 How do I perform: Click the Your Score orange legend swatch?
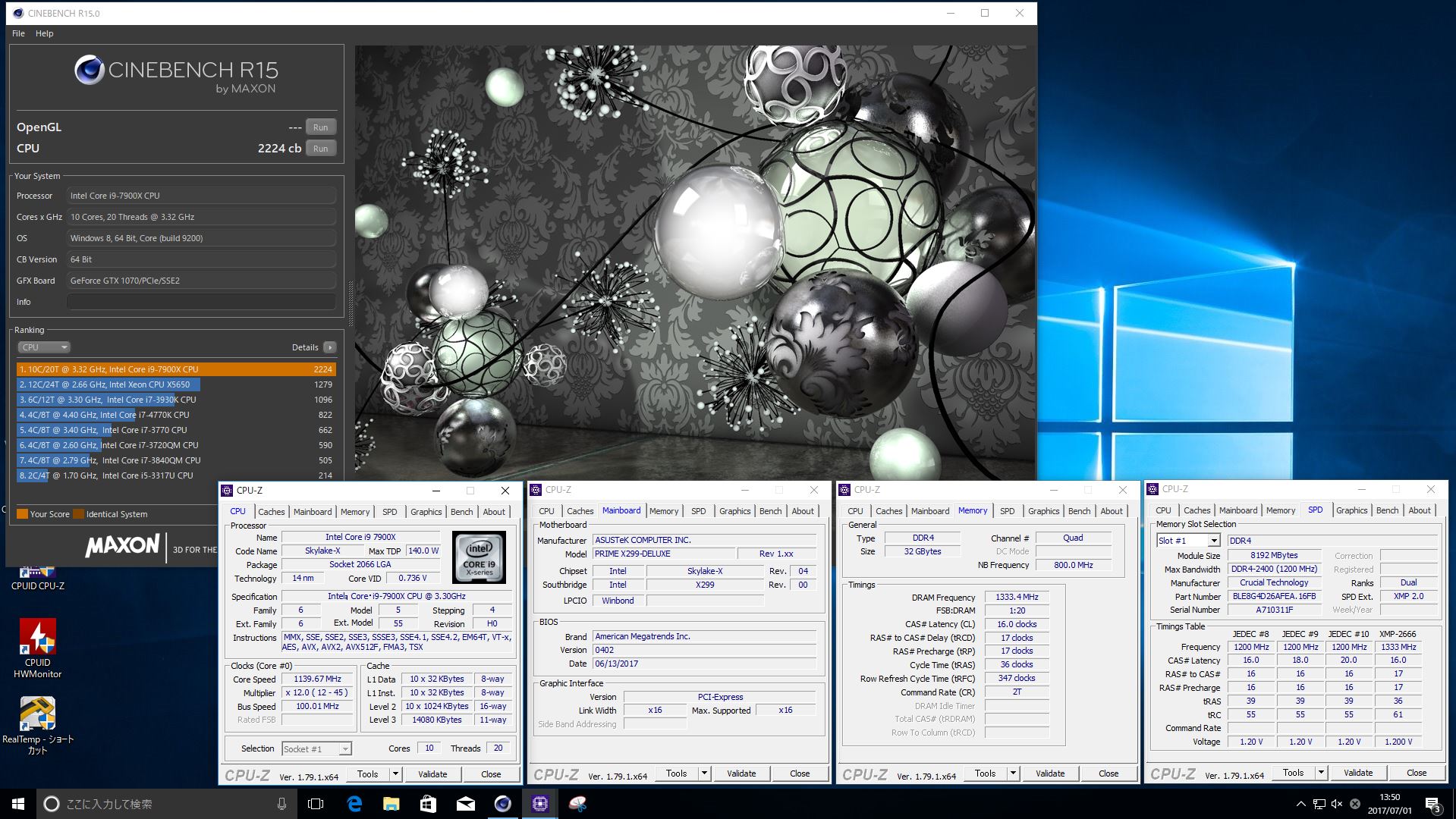(x=22, y=514)
